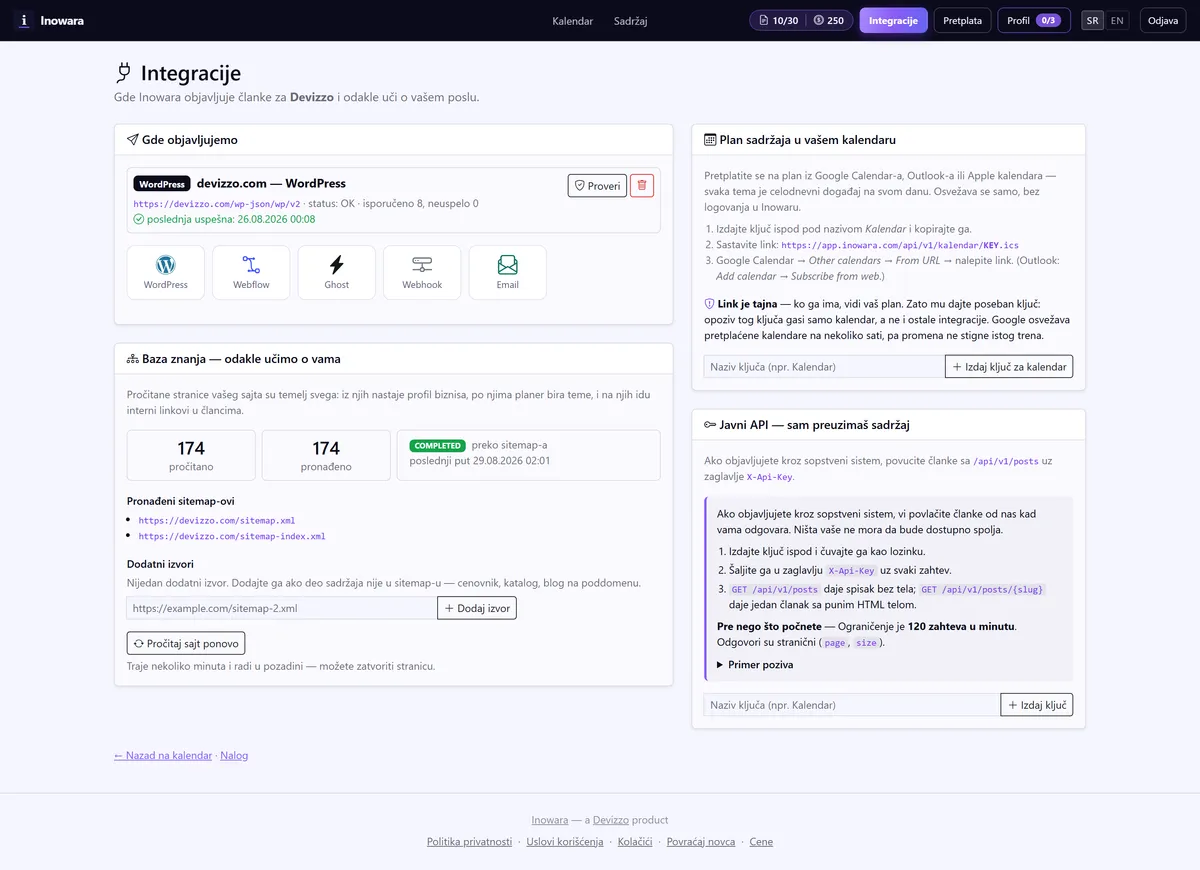Open the devizzo.com/sitemap-index.xml link
The width and height of the screenshot is (1200, 870).
tap(232, 537)
